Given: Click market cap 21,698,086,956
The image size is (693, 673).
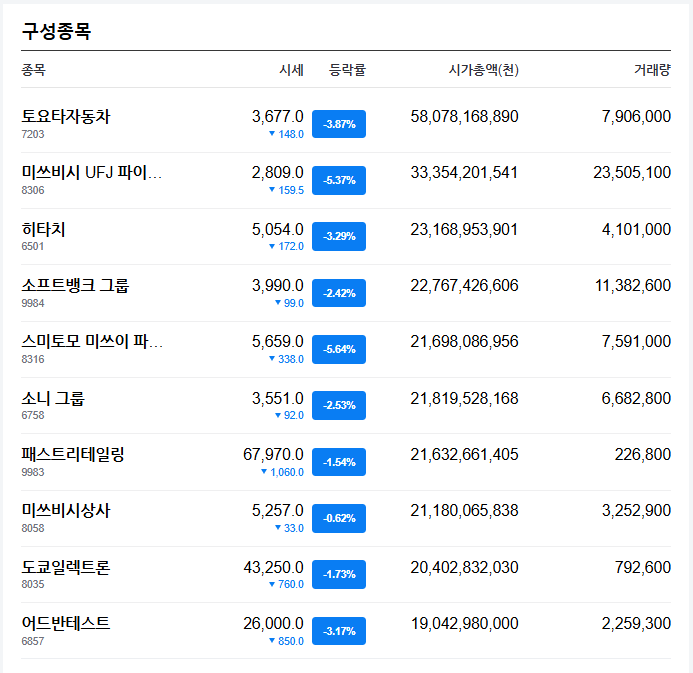Looking at the screenshot, I should pyautogui.click(x=464, y=342).
